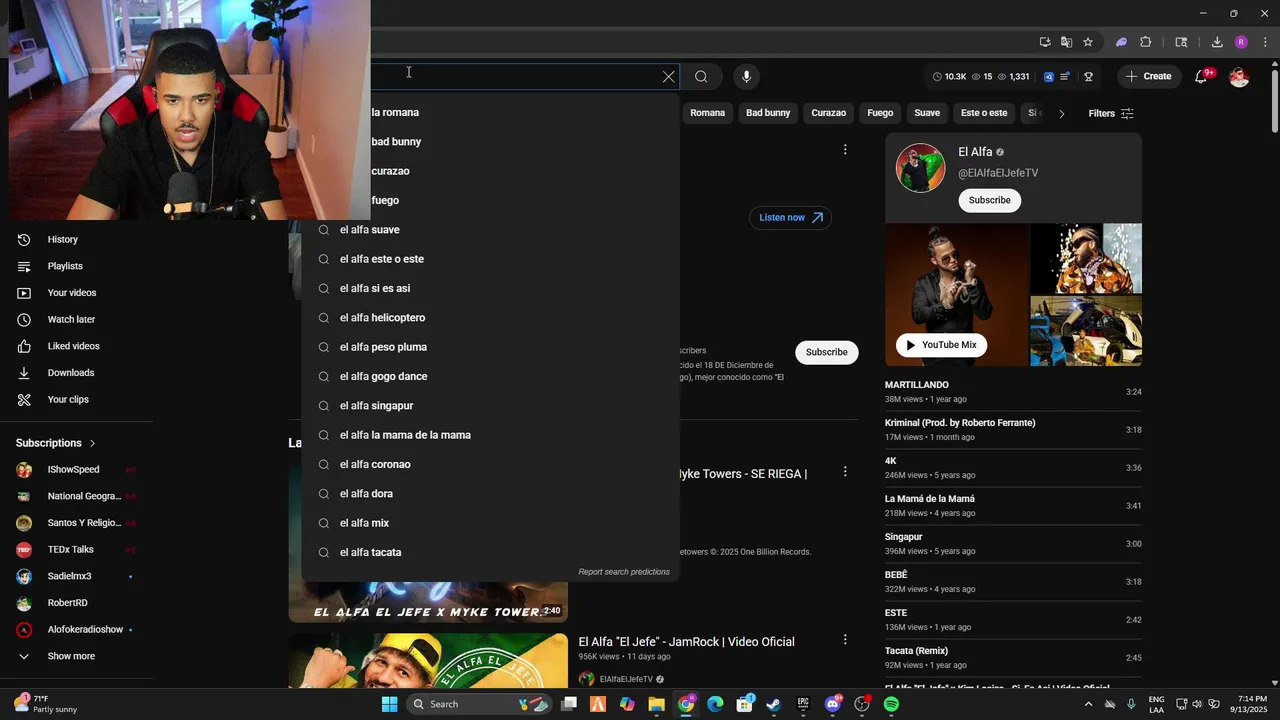Click the blue IQ extension icon

point(1049,77)
